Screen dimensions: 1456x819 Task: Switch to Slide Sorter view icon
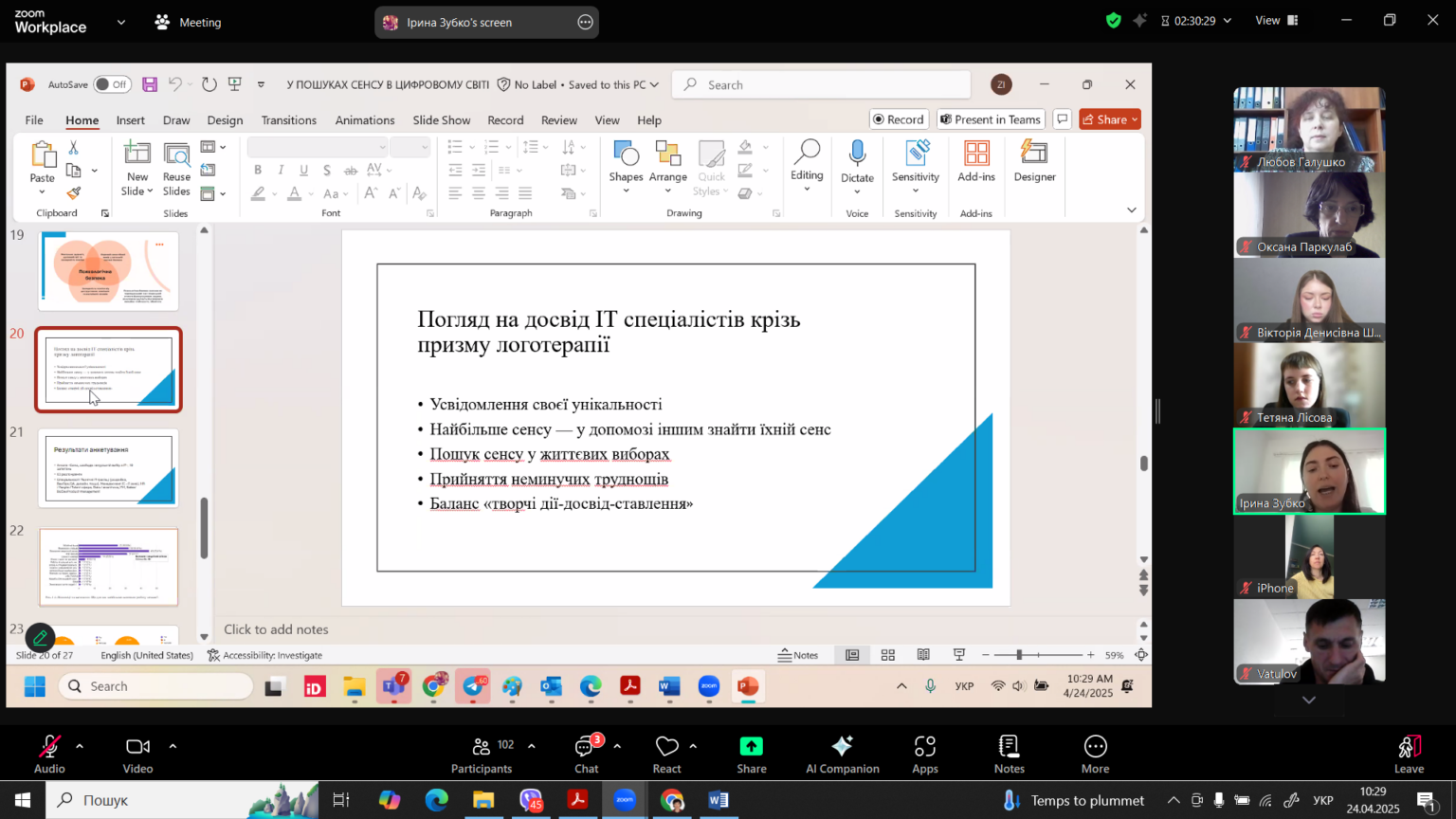(x=888, y=655)
